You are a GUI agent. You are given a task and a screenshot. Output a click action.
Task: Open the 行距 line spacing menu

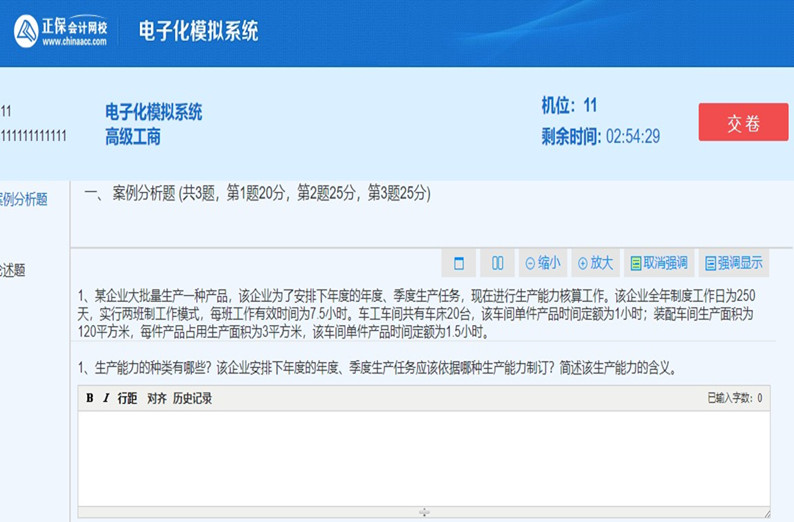[127, 399]
